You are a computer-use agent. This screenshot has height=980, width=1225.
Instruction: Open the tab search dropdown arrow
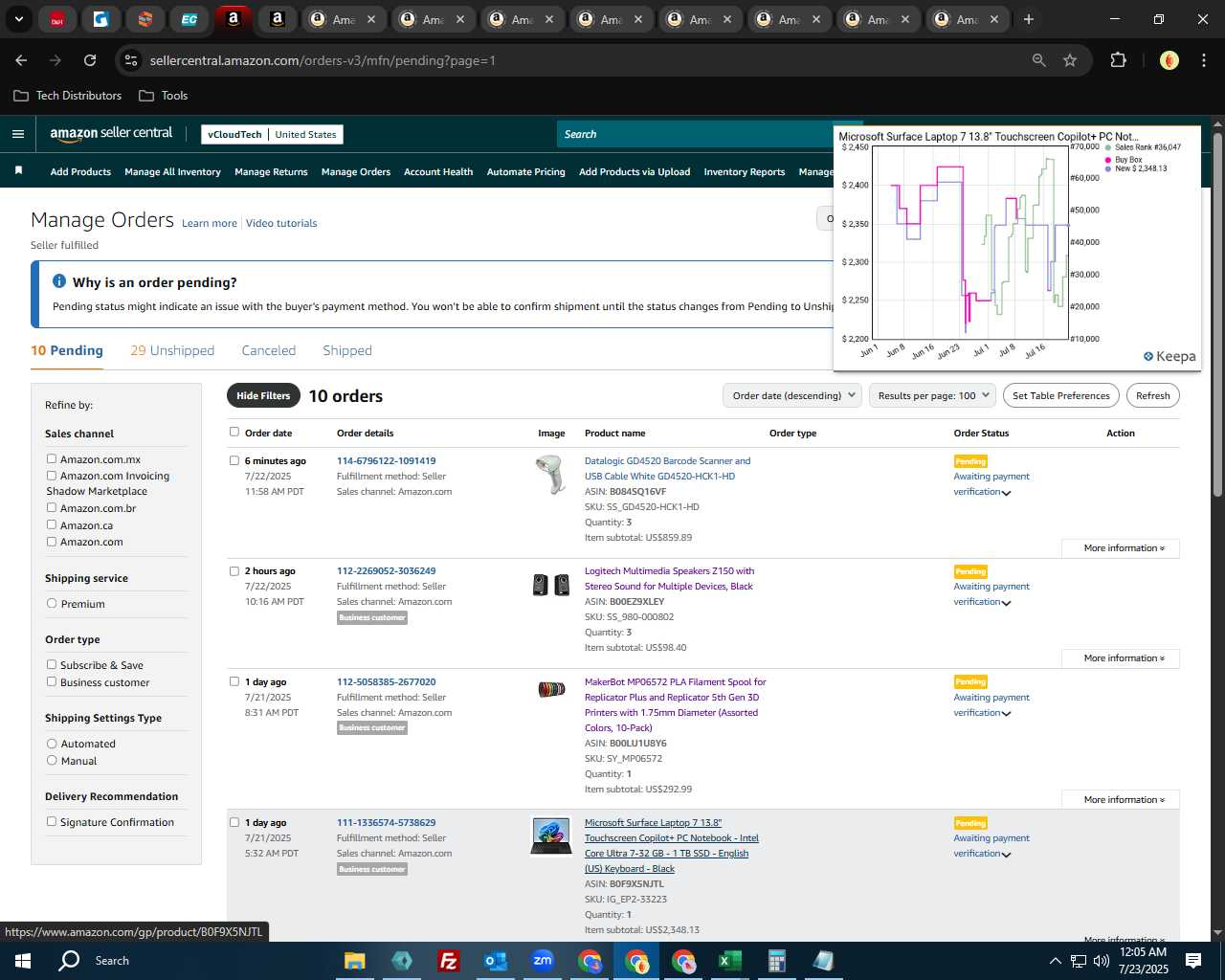pyautogui.click(x=18, y=19)
